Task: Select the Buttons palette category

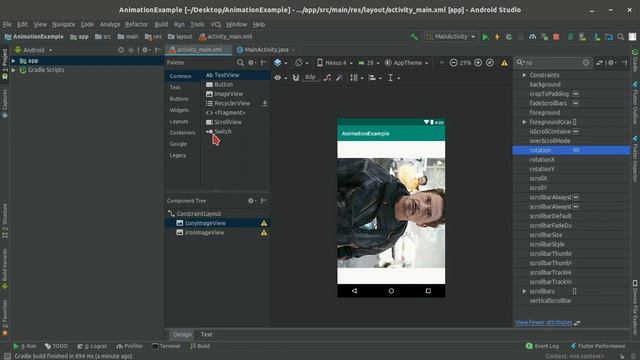Action: pyautogui.click(x=179, y=99)
